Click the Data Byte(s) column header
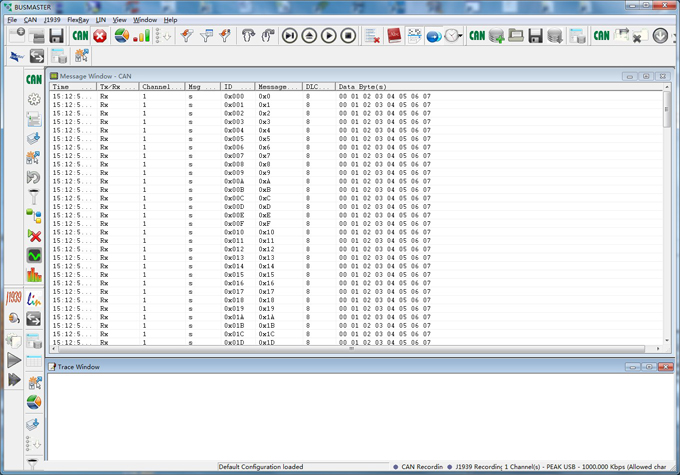Screen dimensions: 680x475 (x=400, y=87)
